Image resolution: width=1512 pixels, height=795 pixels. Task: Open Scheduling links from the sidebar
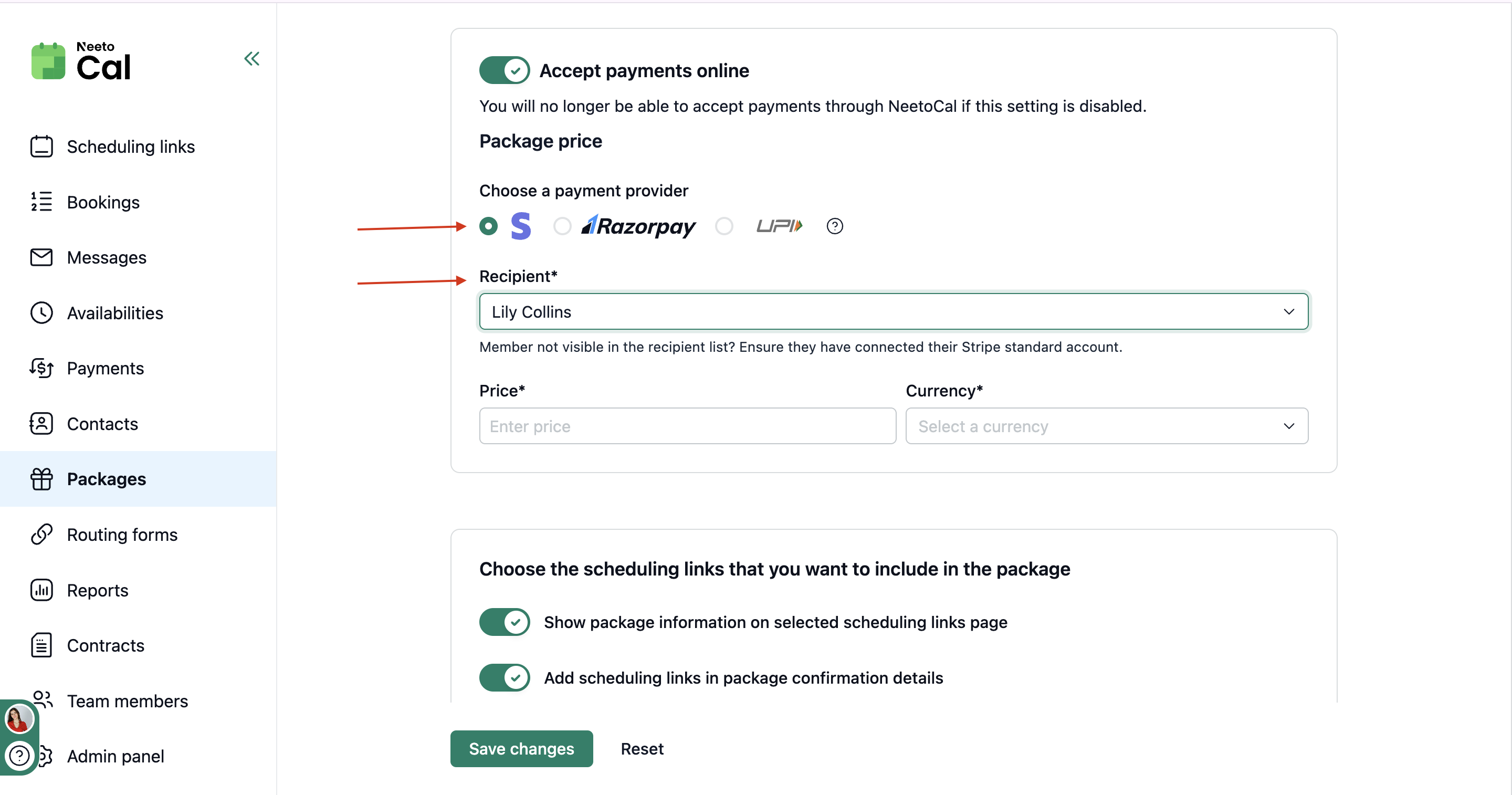click(x=130, y=147)
